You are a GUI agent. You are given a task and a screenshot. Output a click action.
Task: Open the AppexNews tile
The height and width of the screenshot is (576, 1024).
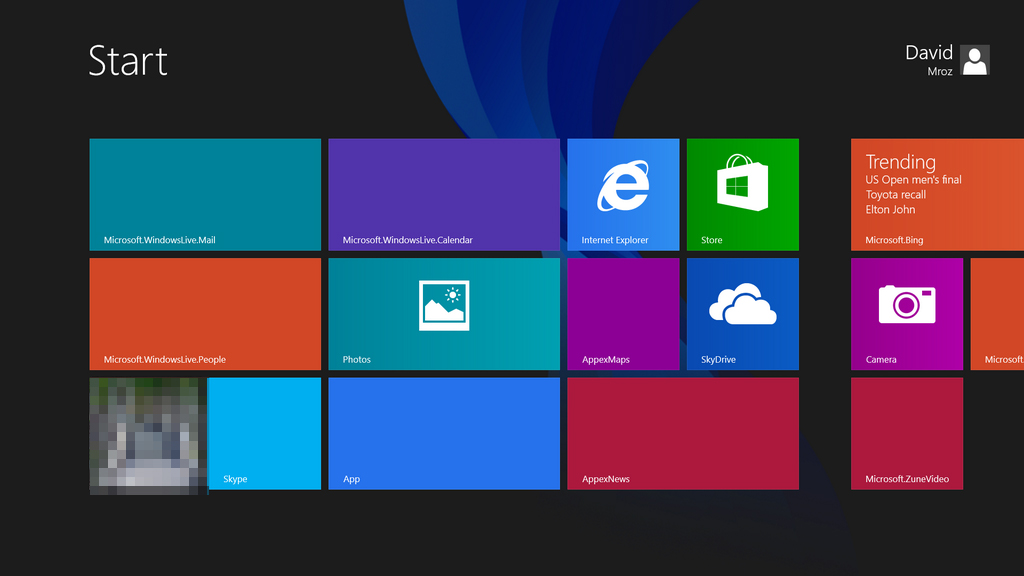(x=683, y=434)
